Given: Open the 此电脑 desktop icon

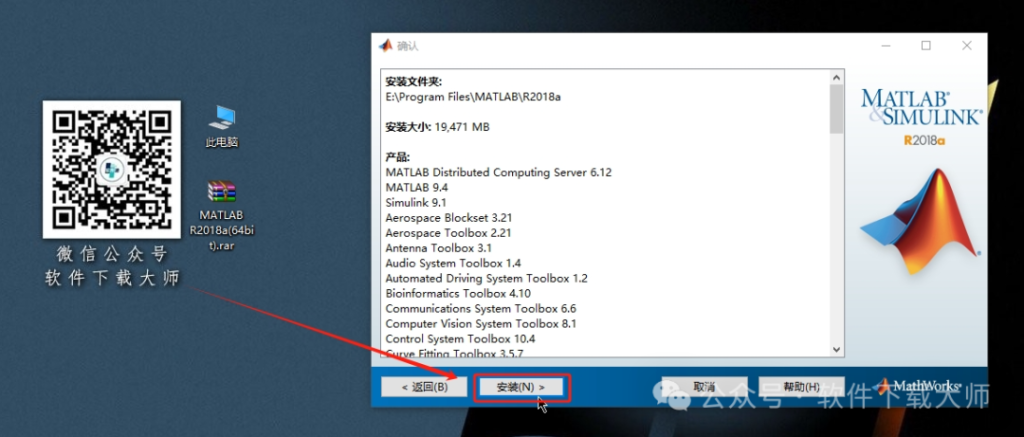Looking at the screenshot, I should tap(221, 126).
